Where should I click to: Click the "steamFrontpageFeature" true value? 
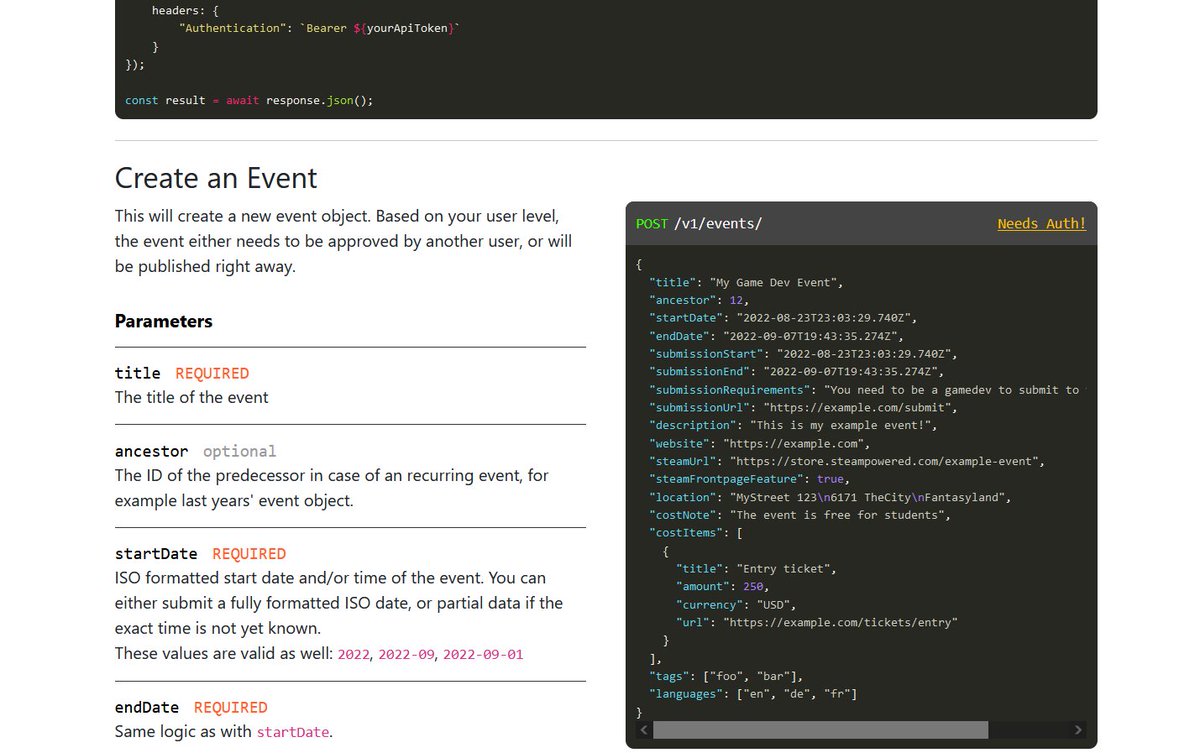tap(831, 479)
